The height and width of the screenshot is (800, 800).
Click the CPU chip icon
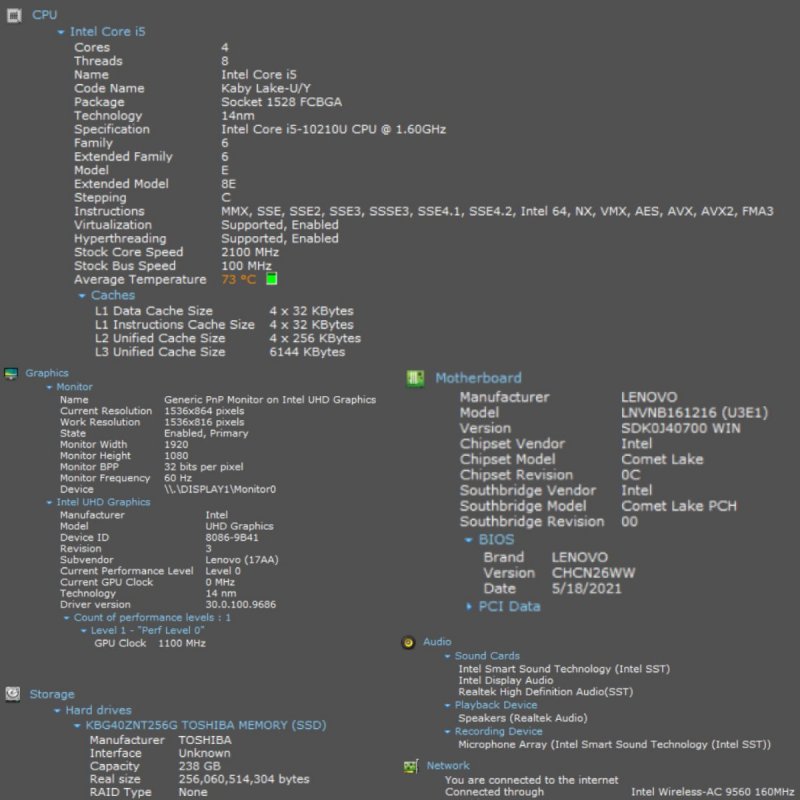coord(14,15)
